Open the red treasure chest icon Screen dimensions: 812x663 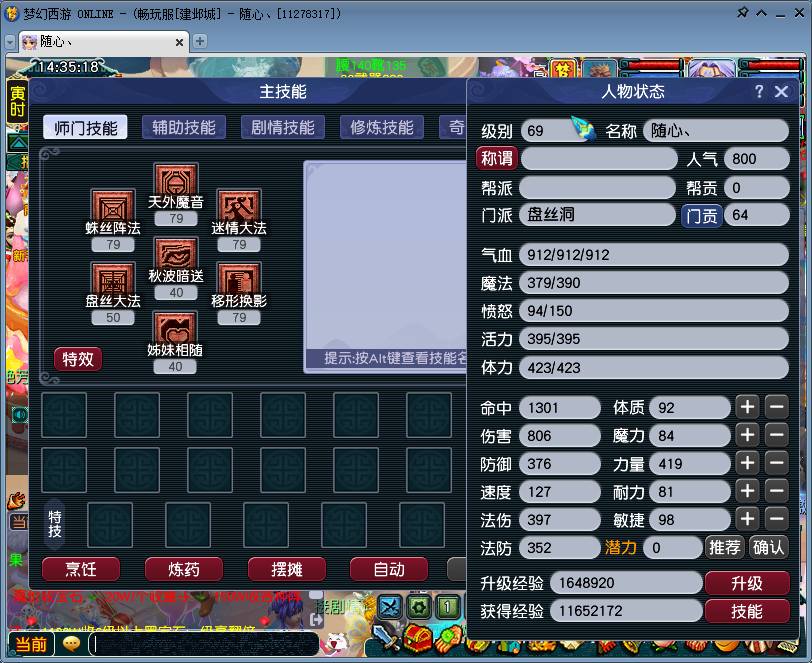[x=417, y=638]
